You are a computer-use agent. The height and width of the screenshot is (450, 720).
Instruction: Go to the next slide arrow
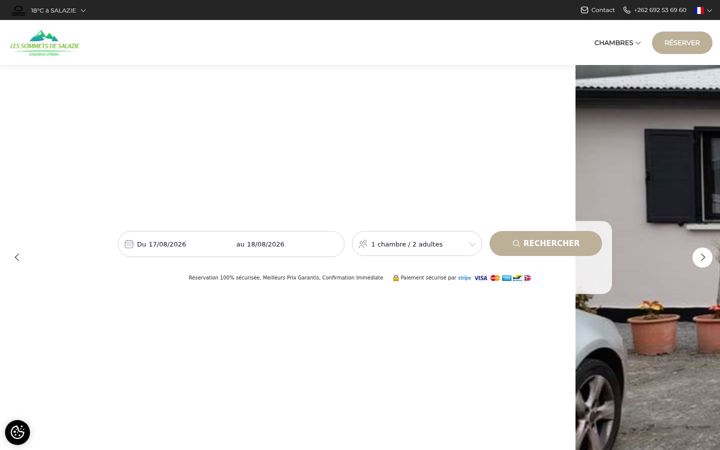coord(702,258)
